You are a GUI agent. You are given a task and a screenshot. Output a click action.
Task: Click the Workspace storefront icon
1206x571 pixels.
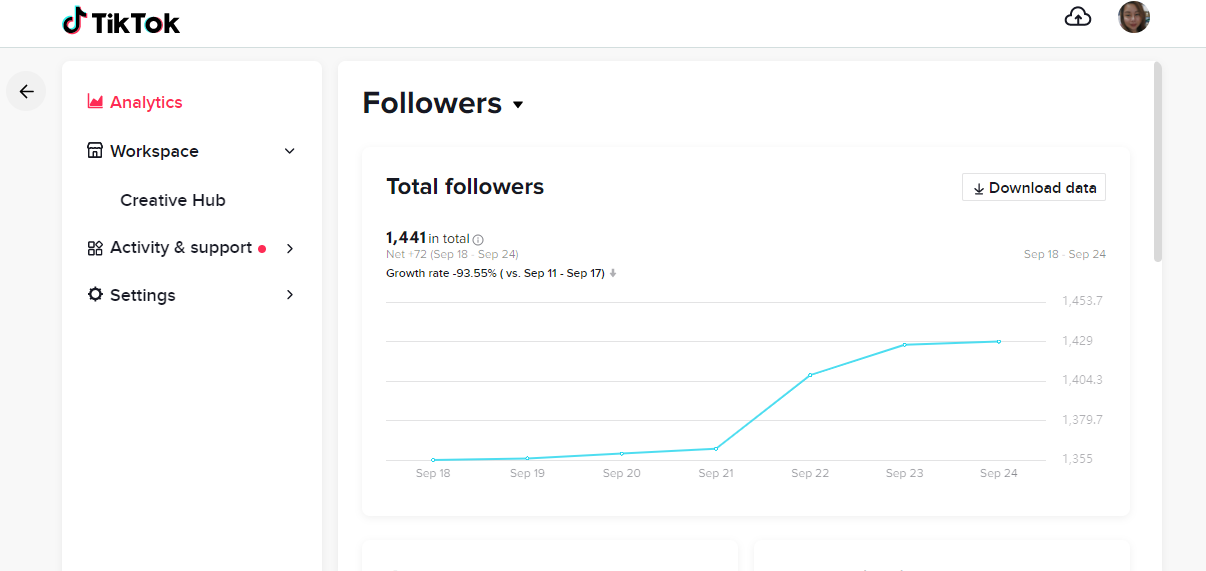95,151
